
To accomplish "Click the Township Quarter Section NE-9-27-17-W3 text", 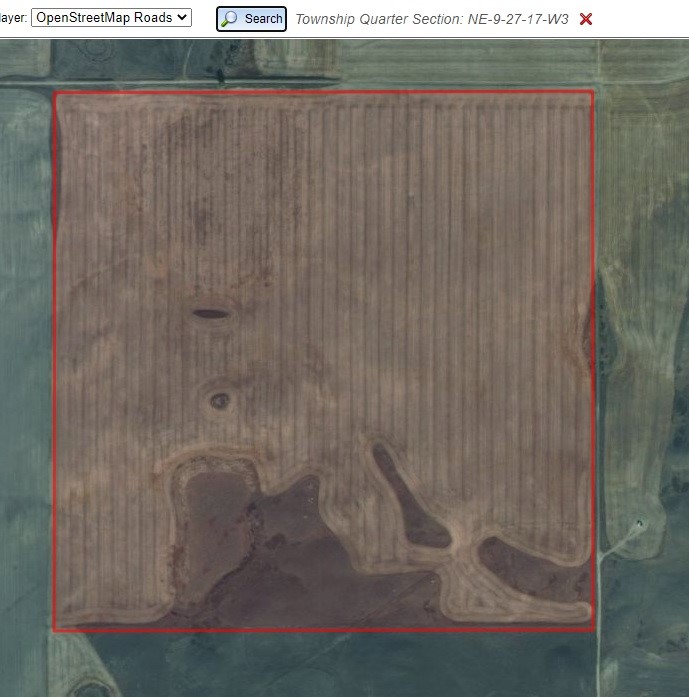I will click(432, 19).
